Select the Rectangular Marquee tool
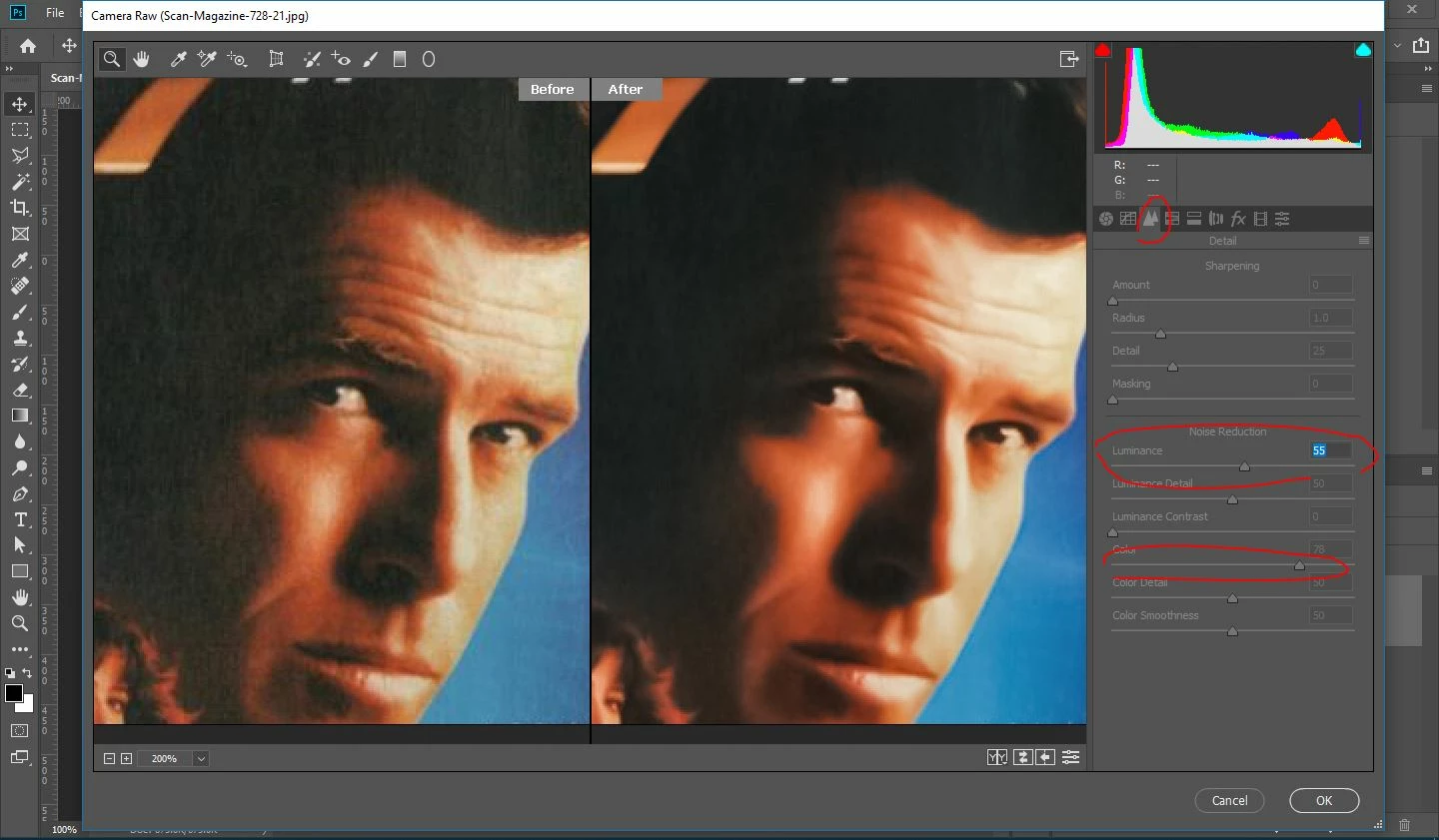 coord(20,130)
